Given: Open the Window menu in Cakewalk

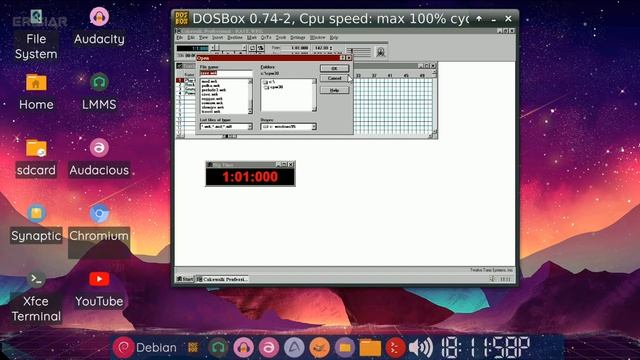Looking at the screenshot, I should tap(318, 38).
